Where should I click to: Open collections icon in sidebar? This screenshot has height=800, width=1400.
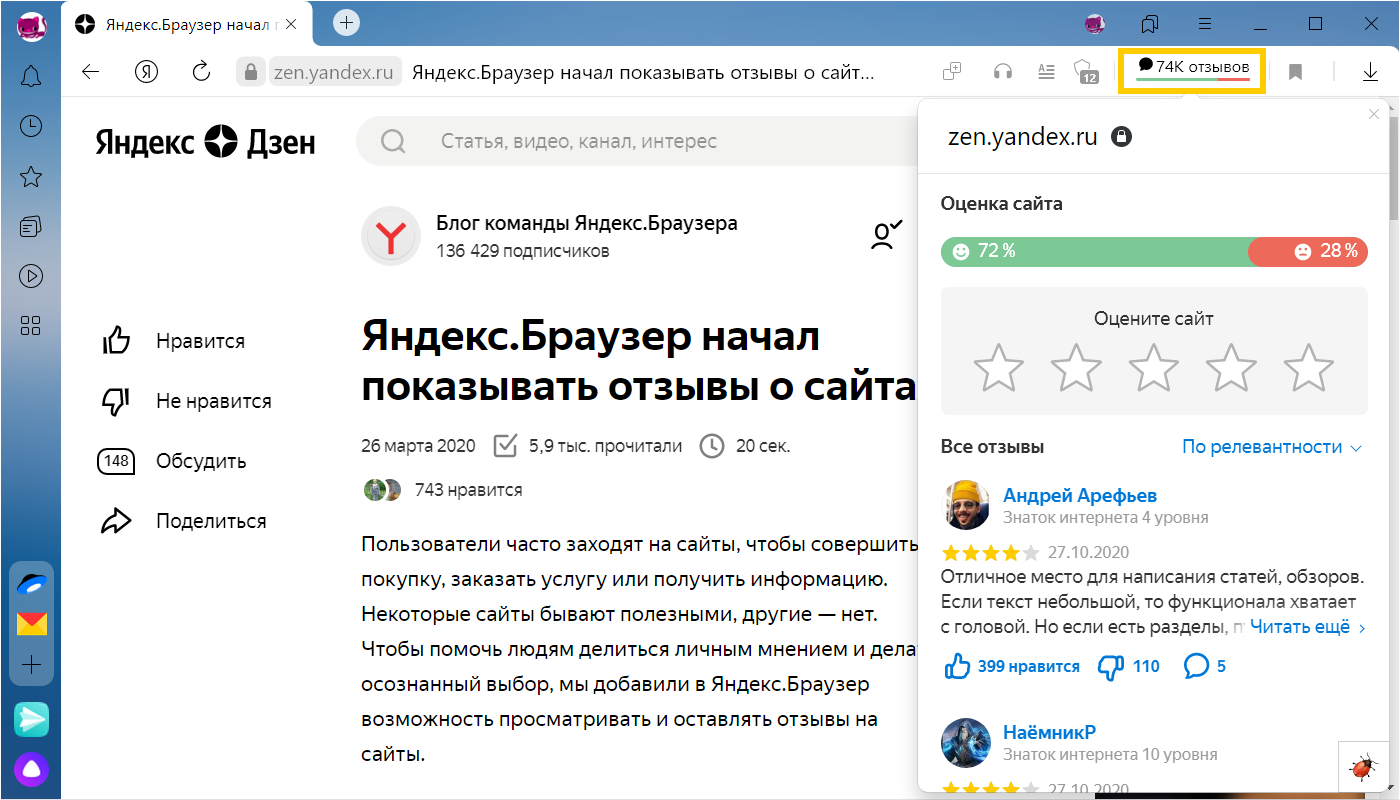(x=31, y=226)
